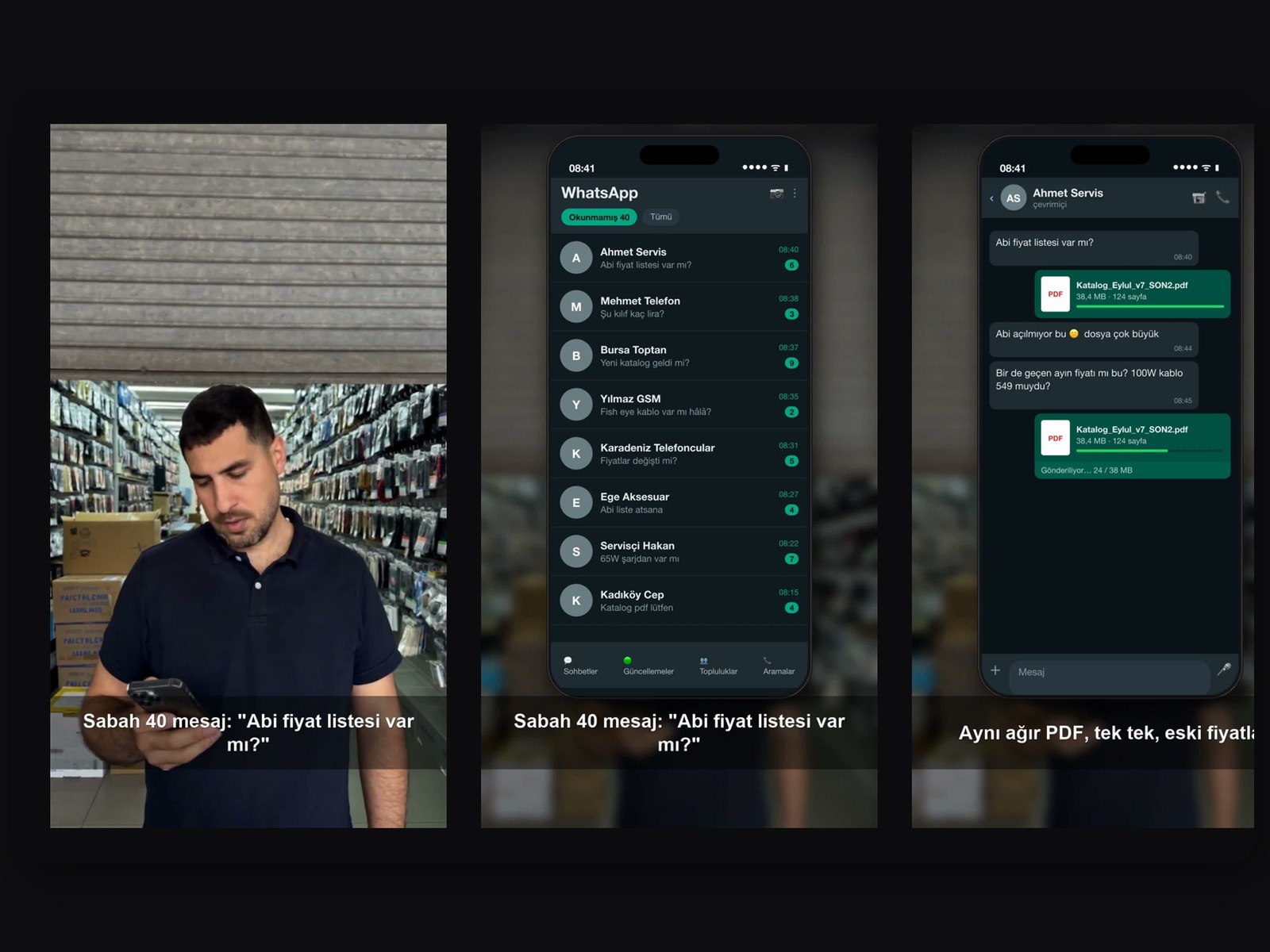Click upload progress bar of the sending PDF
Screen dimensions: 1270x952
click(1150, 451)
